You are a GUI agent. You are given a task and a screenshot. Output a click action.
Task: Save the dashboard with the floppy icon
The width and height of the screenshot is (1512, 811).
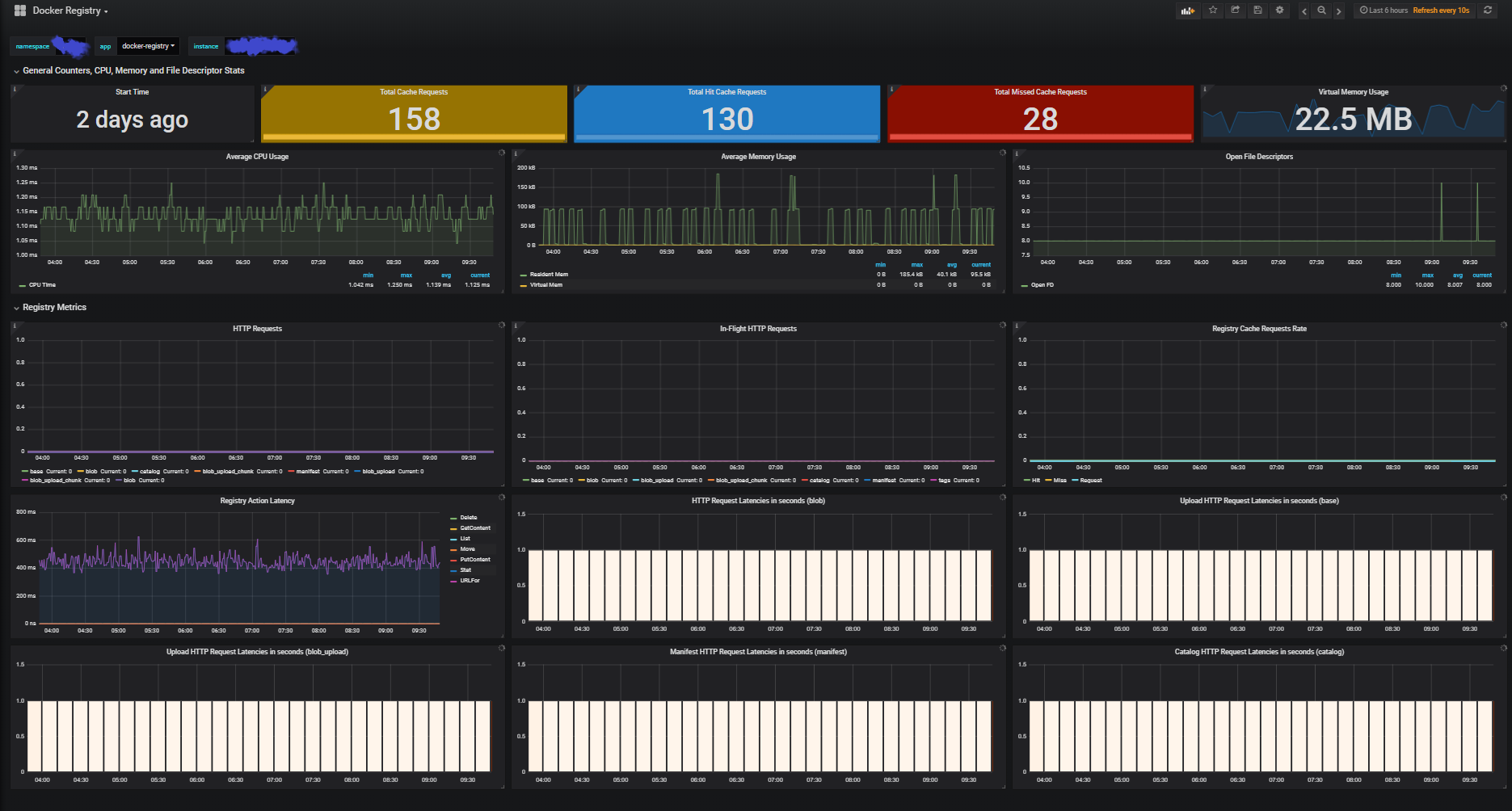point(1257,11)
